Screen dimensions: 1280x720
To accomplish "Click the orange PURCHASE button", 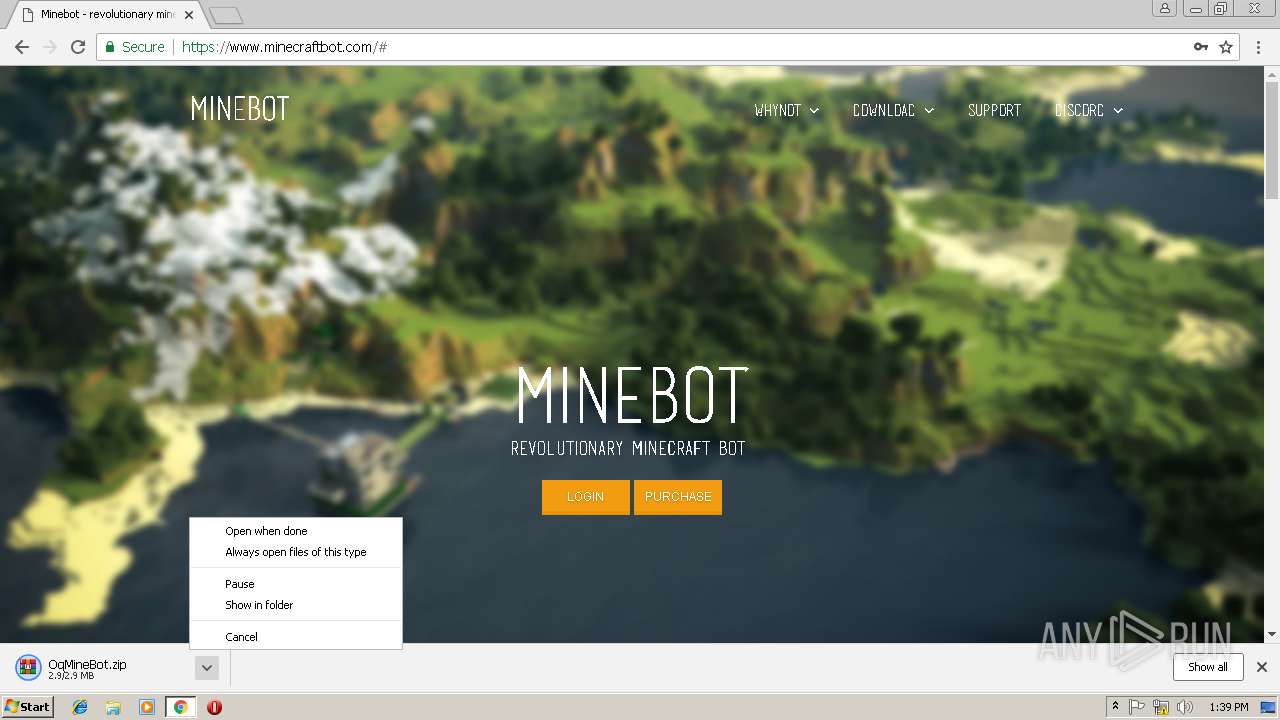I will pyautogui.click(x=678, y=497).
